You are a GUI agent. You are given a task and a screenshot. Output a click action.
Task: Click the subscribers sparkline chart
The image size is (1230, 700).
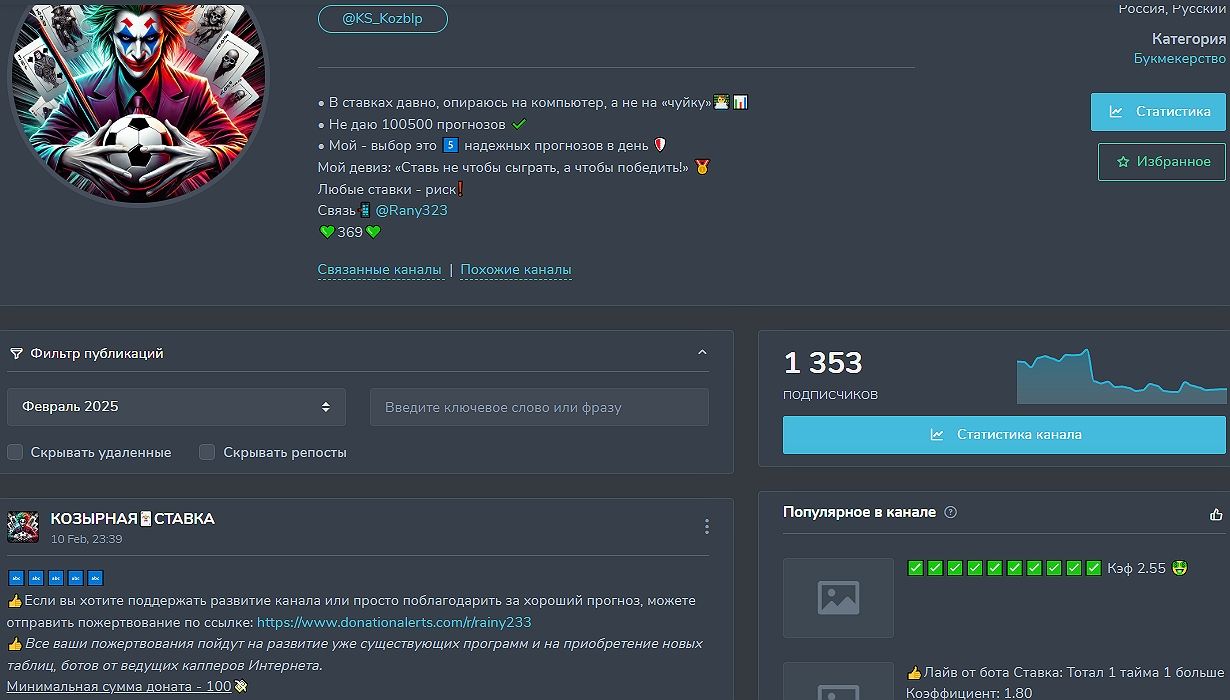tap(1121, 376)
